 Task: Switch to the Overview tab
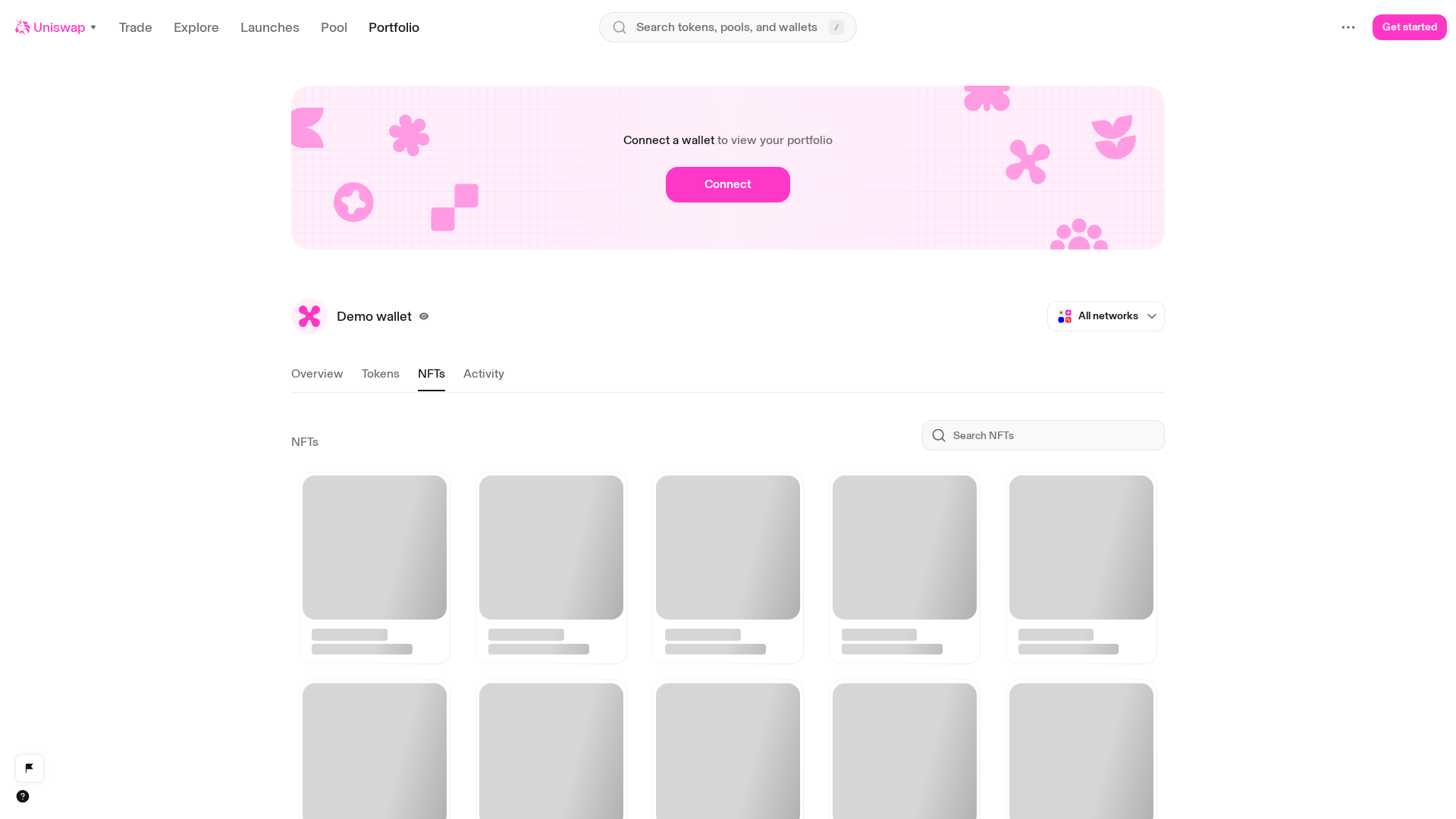tap(317, 374)
